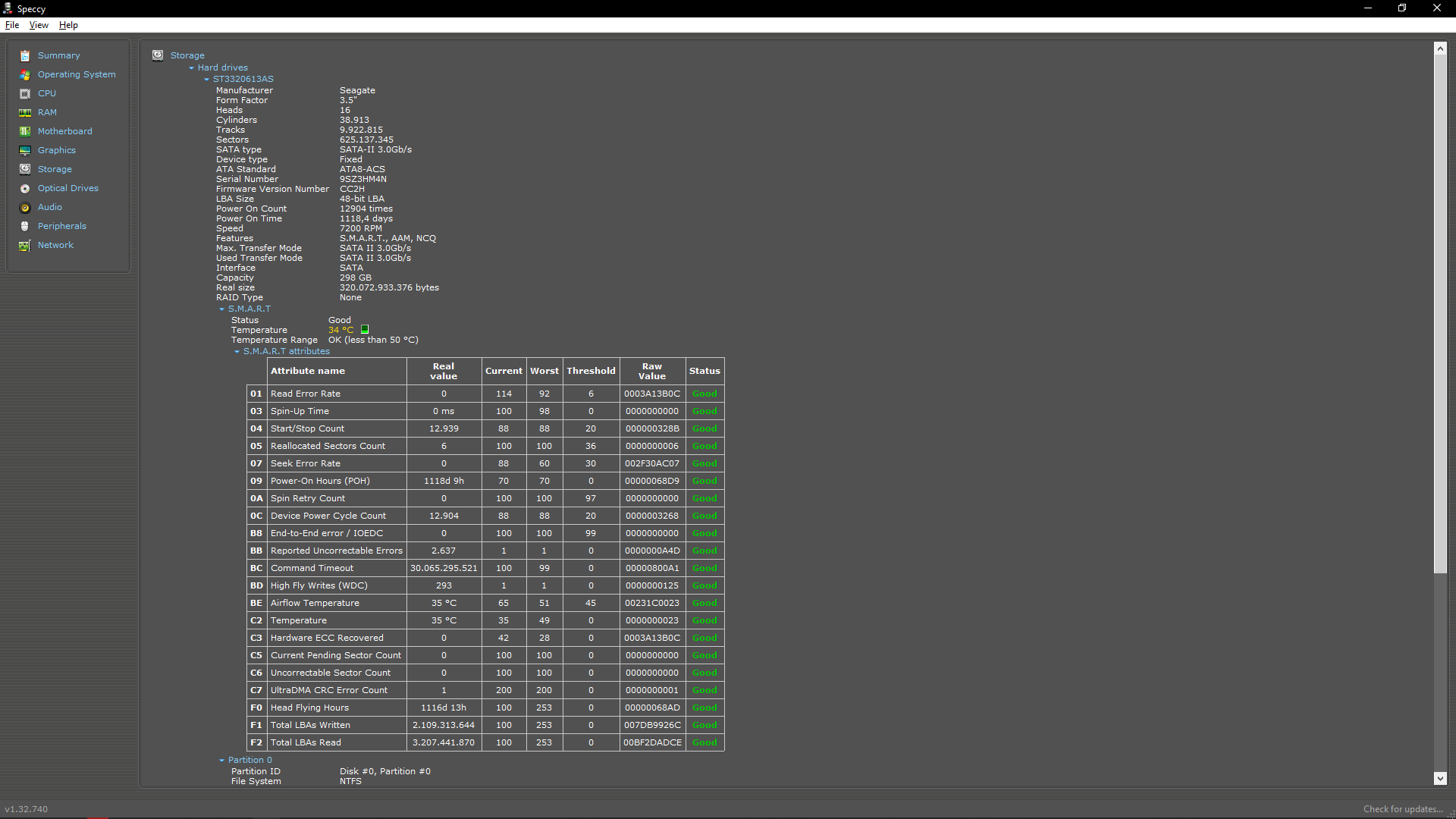Select the Read Error Rate attribute row
This screenshot has width=1456, height=819.
pos(485,394)
